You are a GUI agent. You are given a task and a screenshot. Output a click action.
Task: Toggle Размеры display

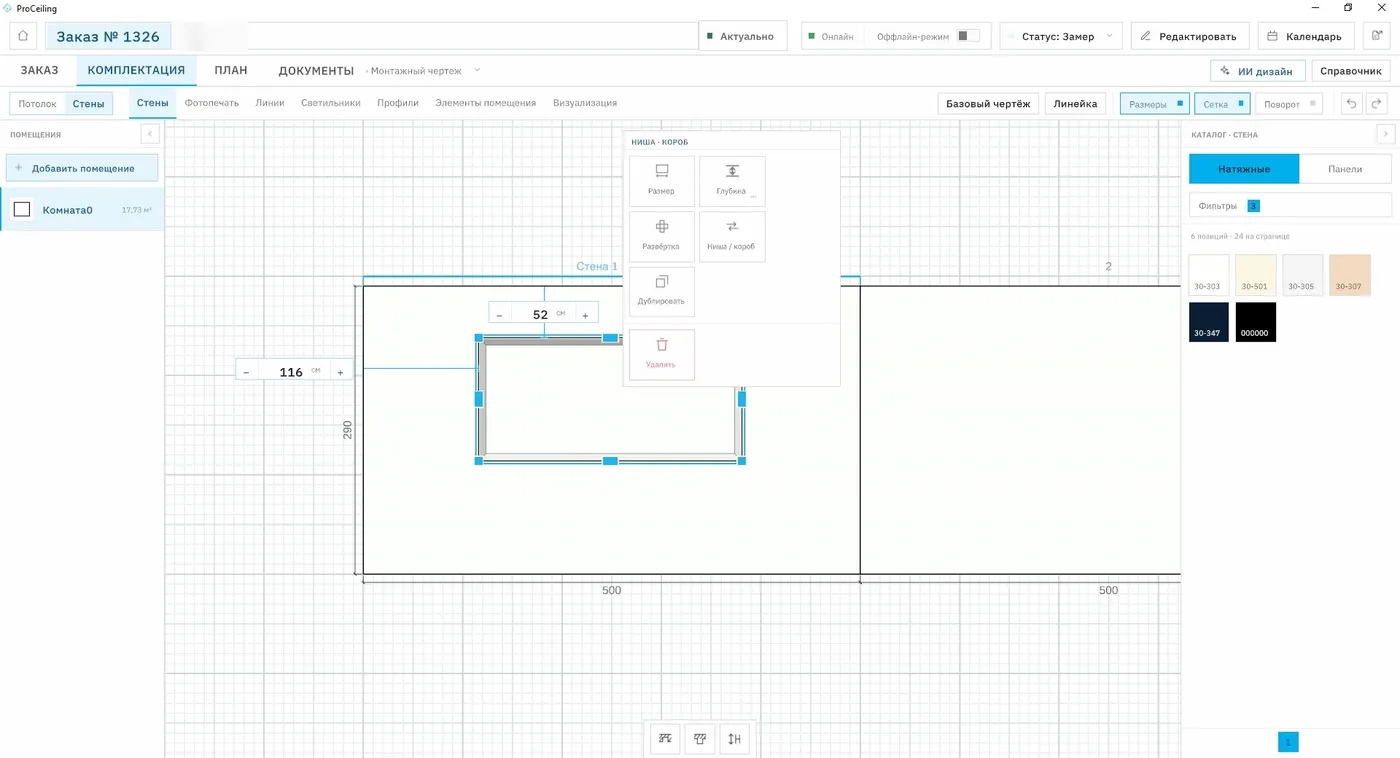point(1154,103)
